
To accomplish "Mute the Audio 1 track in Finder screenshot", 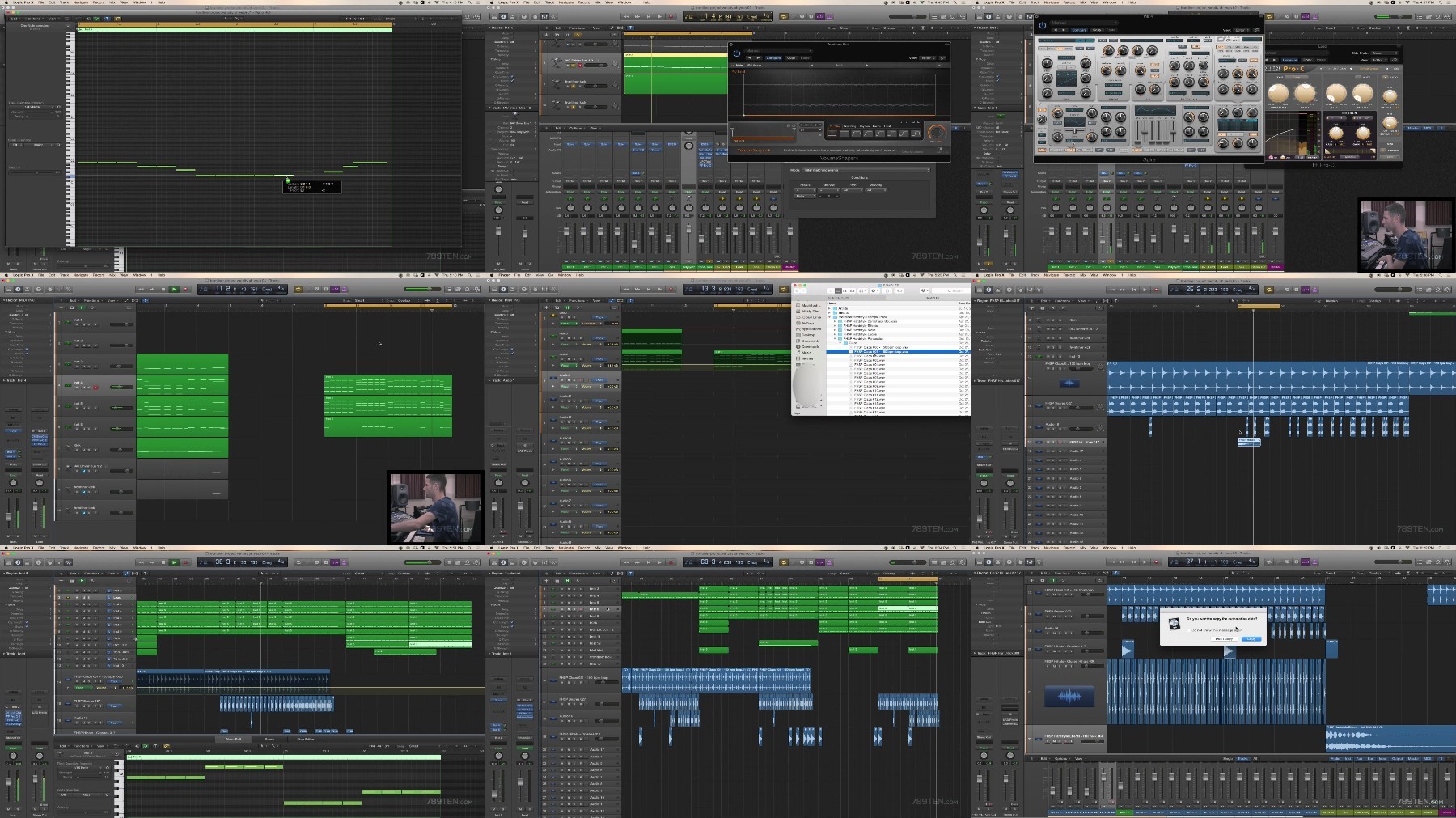I will coord(569,380).
